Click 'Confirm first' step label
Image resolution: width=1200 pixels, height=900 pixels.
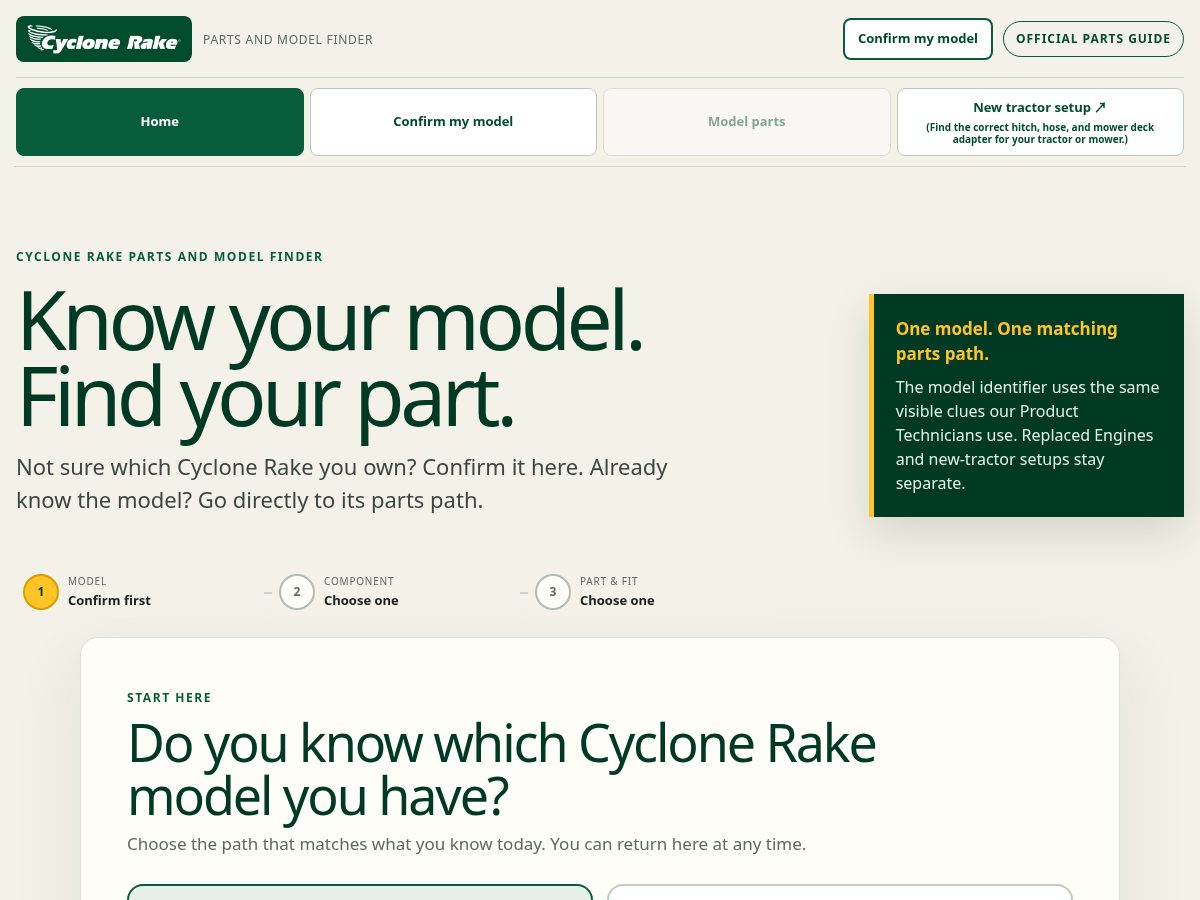tap(109, 601)
